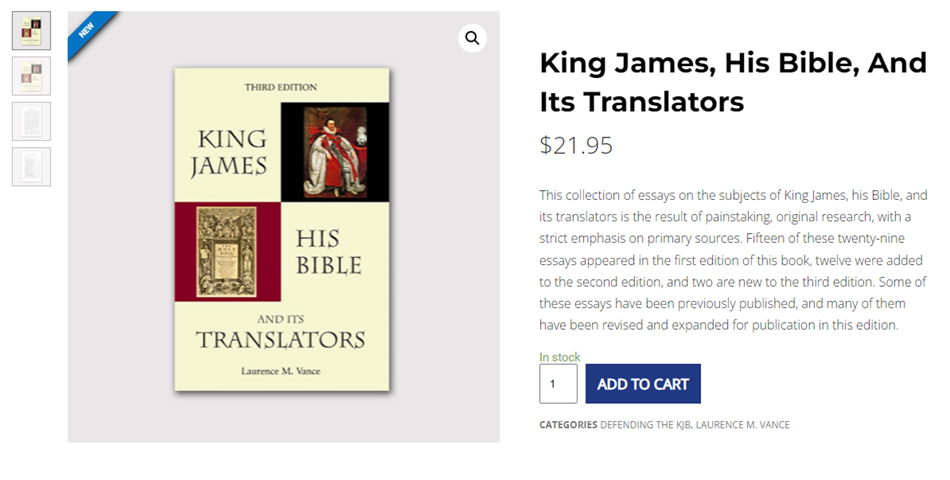
Task: Click the product title heading
Action: pyautogui.click(x=733, y=82)
